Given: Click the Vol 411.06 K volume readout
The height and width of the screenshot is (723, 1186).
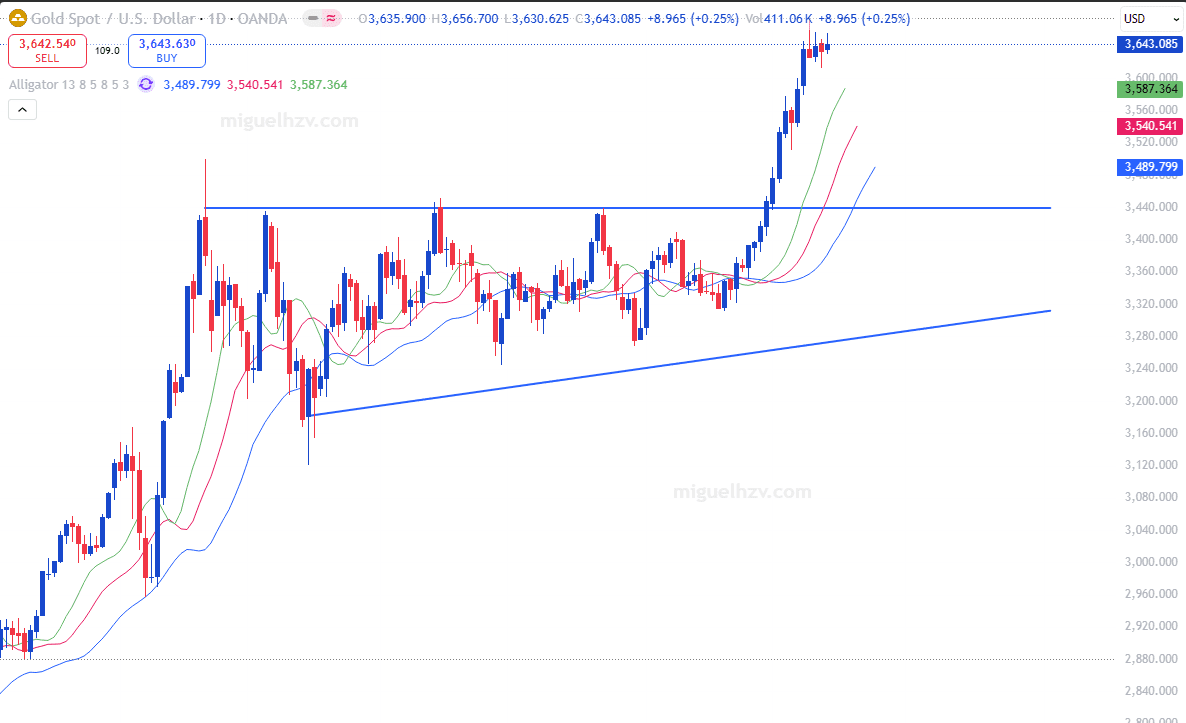Looking at the screenshot, I should 787,18.
